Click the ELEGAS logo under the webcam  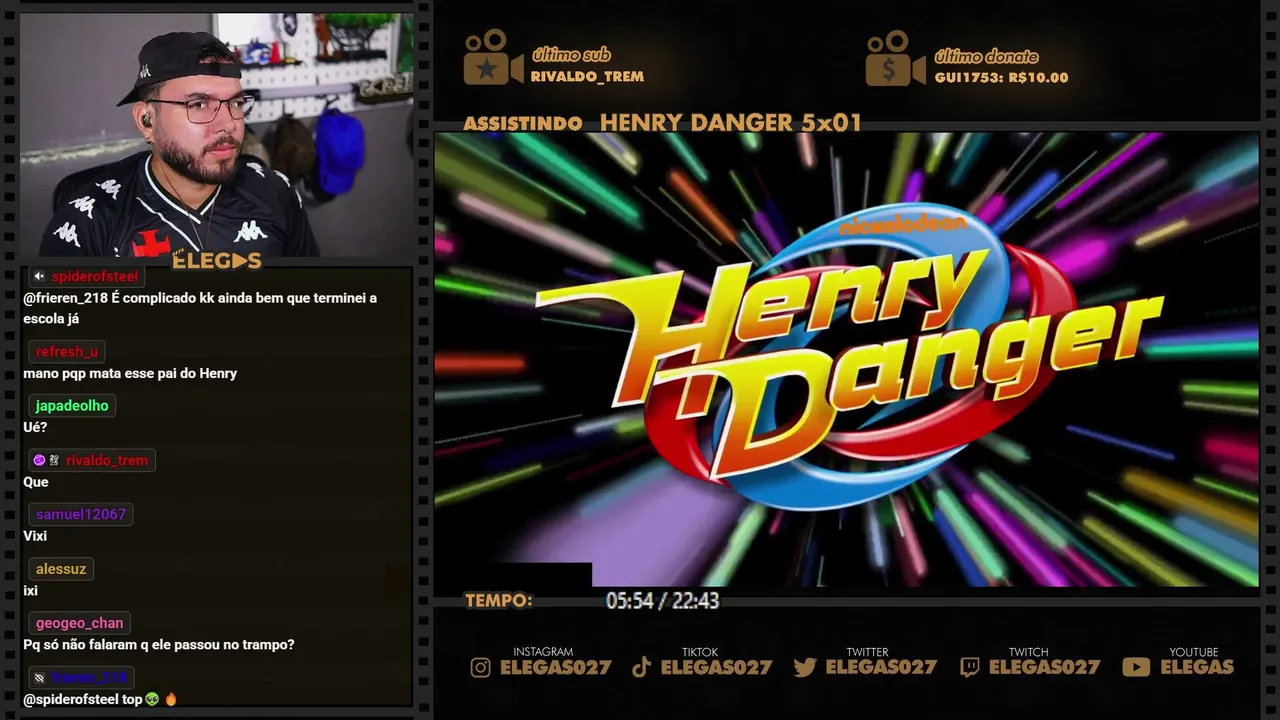pos(217,261)
